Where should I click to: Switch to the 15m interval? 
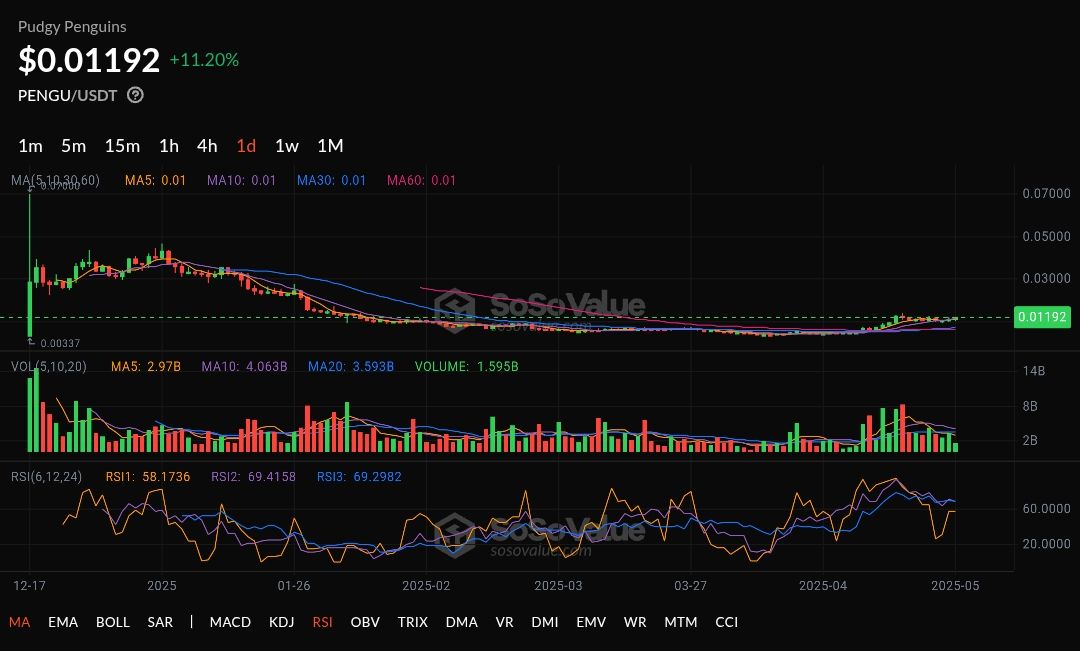coord(122,146)
